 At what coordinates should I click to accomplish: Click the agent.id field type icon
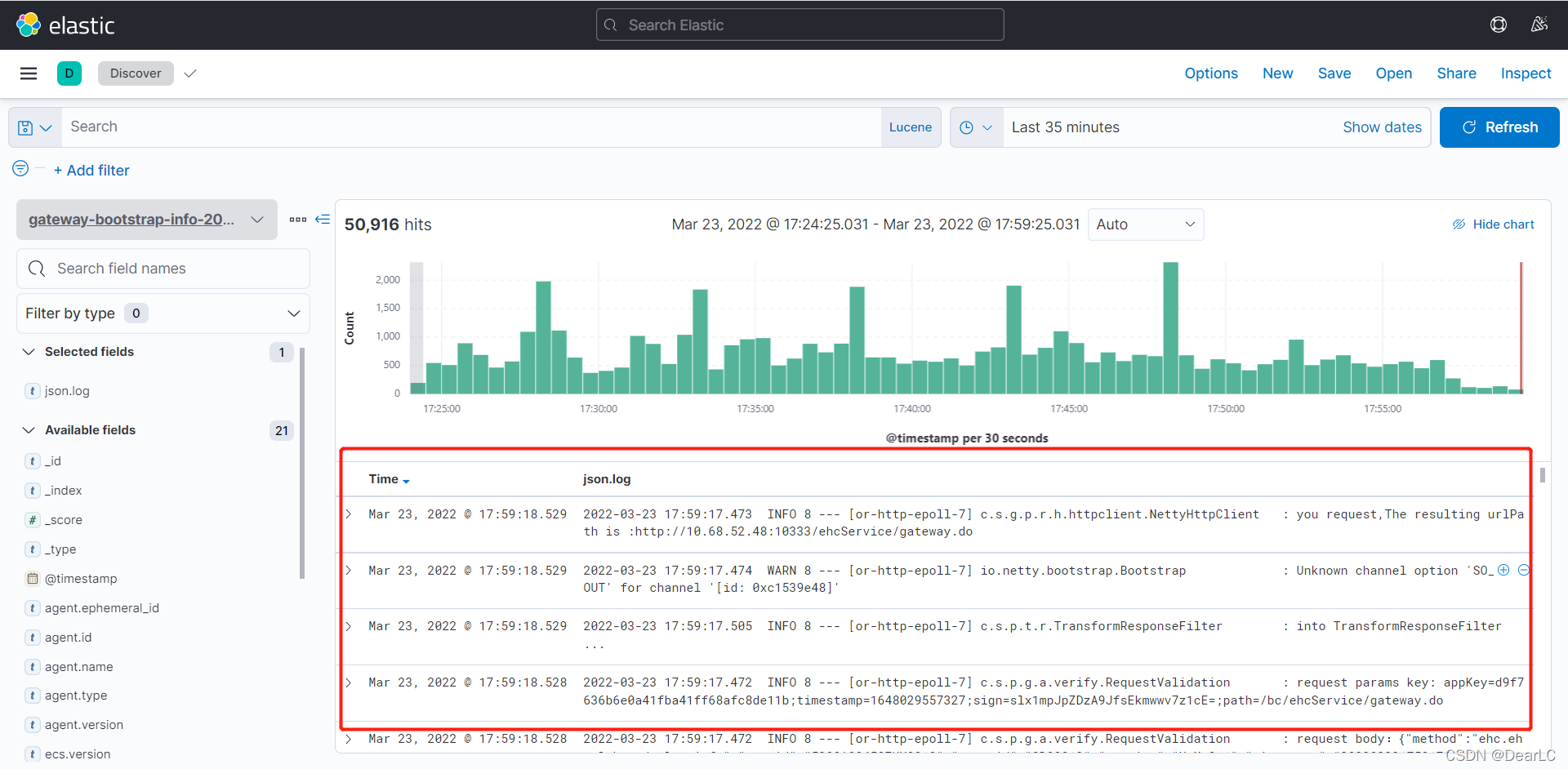coord(33,638)
